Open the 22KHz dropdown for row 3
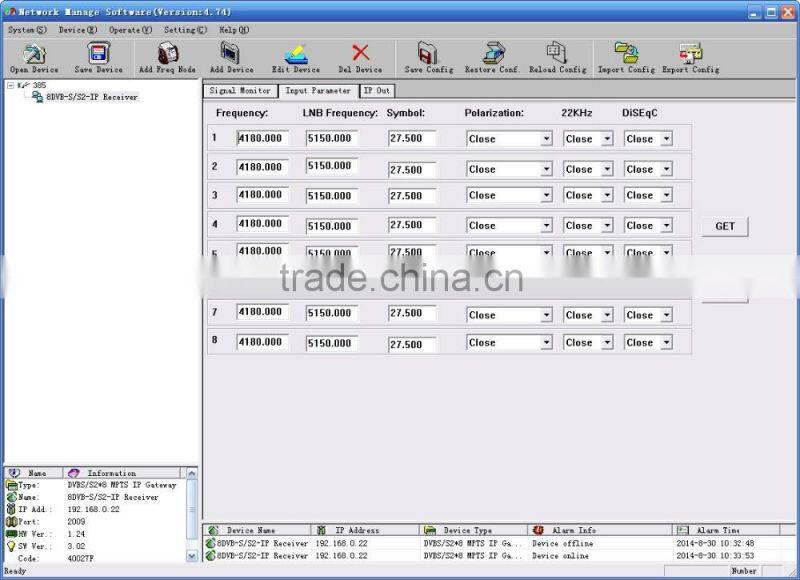The image size is (800, 580). coord(607,197)
